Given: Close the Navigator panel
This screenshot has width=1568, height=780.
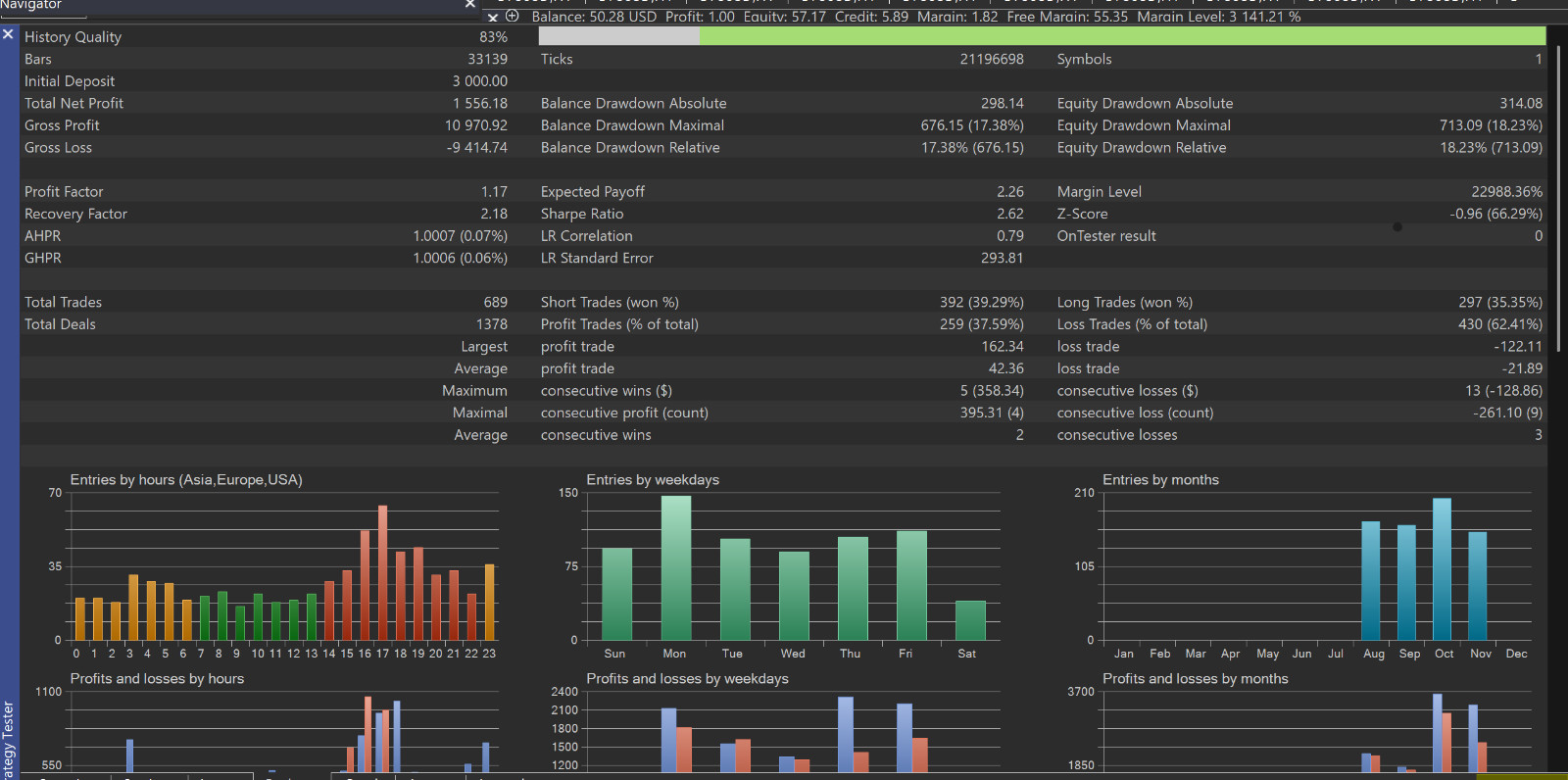Looking at the screenshot, I should point(470,5).
